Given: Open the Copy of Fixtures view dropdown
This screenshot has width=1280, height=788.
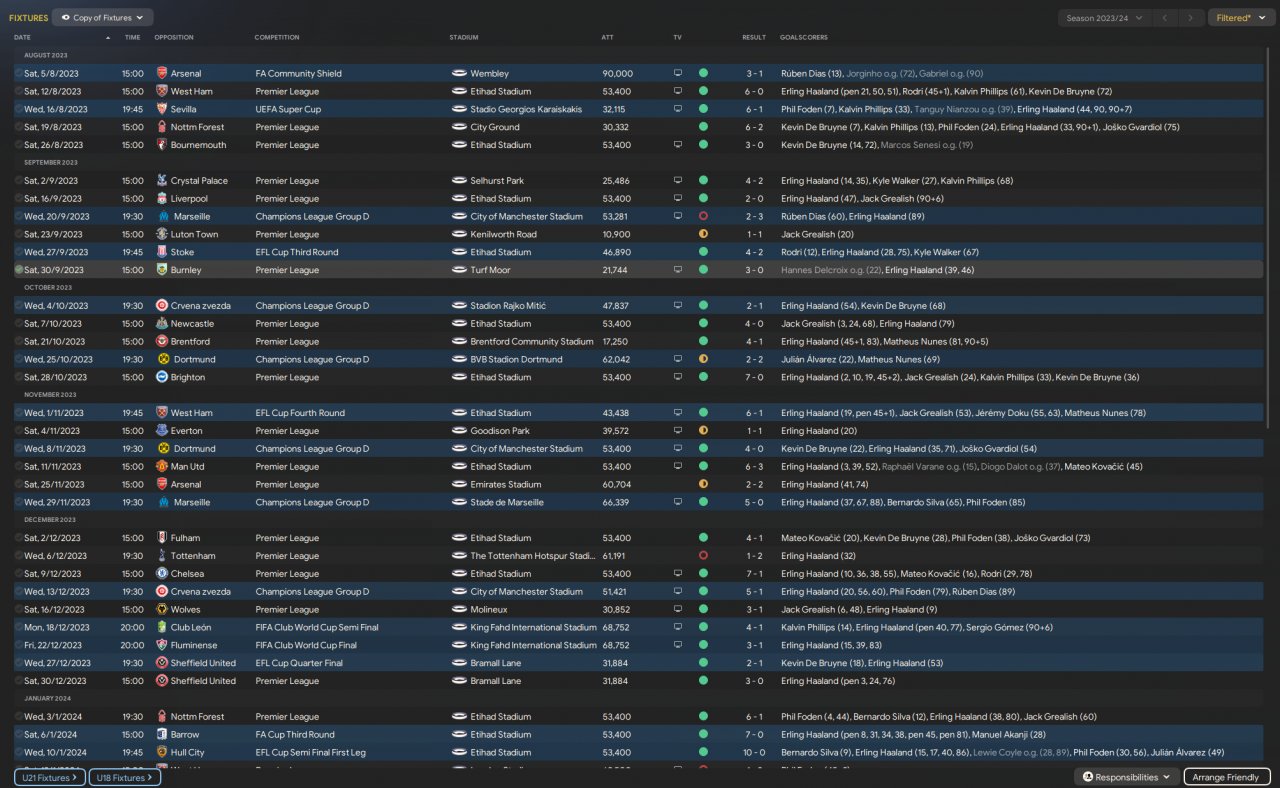Looking at the screenshot, I should (102, 17).
